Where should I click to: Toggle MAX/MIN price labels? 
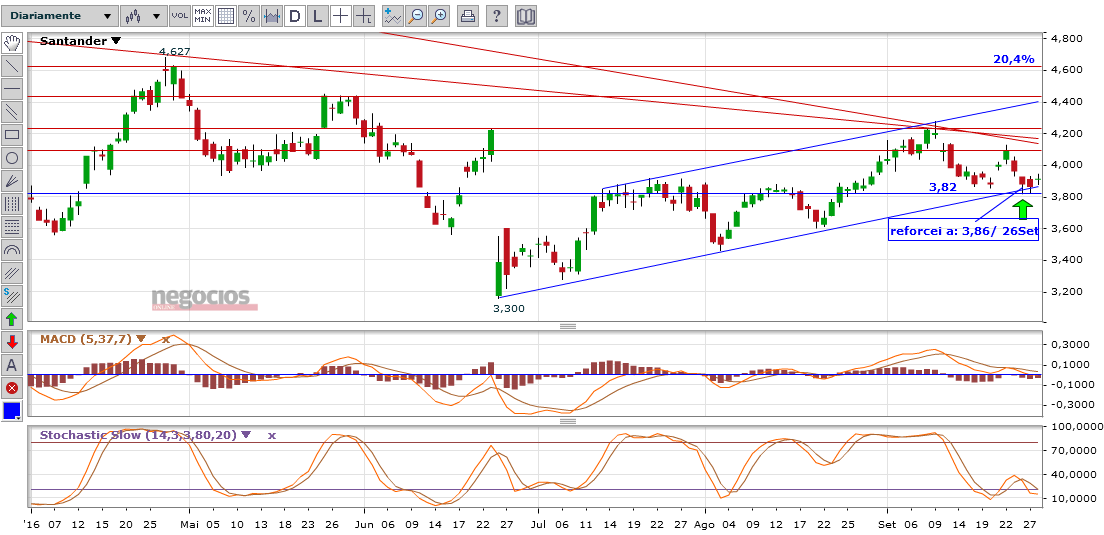(x=203, y=15)
